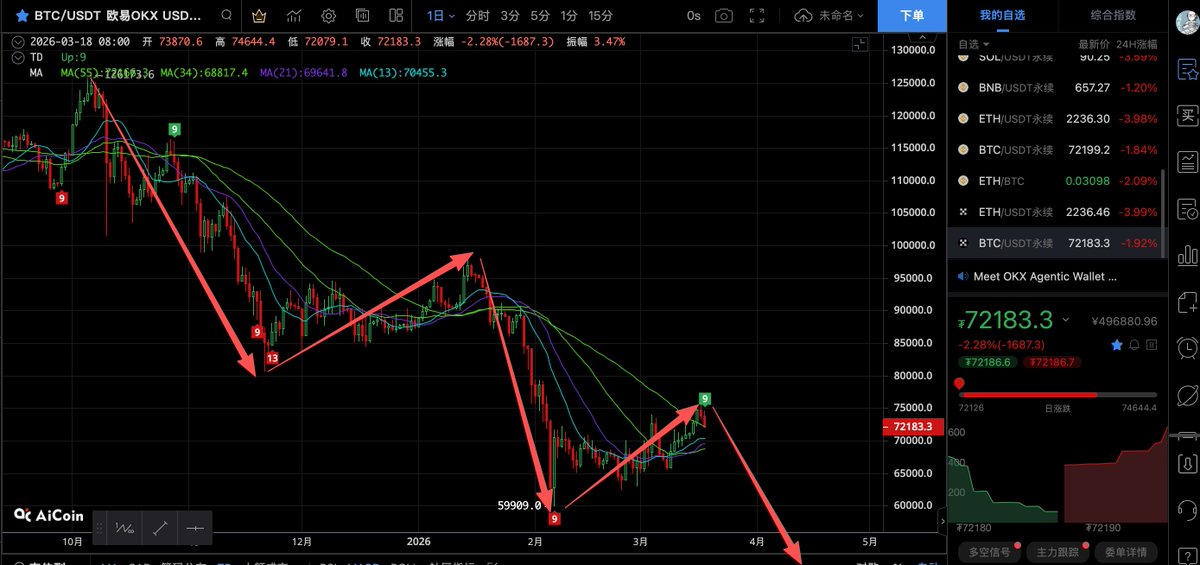Open the planet explore icon in right sidebar
The image size is (1200, 565).
coord(1187,394)
